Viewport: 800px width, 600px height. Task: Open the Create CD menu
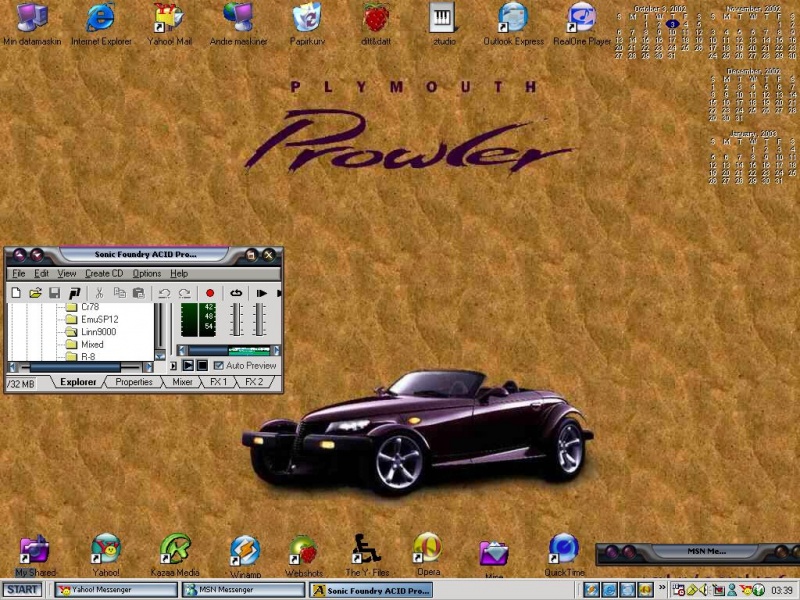(104, 273)
